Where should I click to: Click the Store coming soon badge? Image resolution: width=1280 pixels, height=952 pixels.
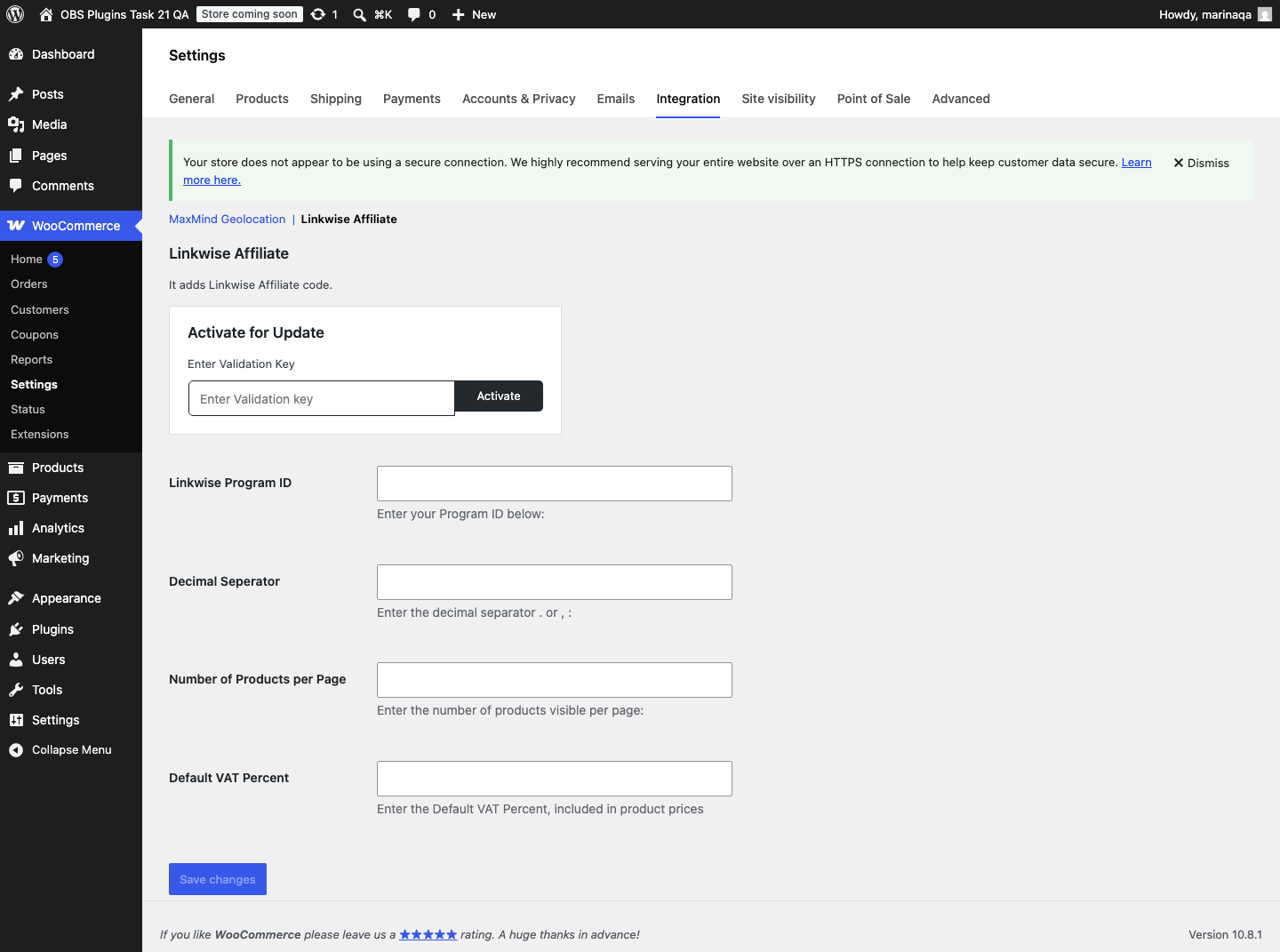tap(250, 14)
